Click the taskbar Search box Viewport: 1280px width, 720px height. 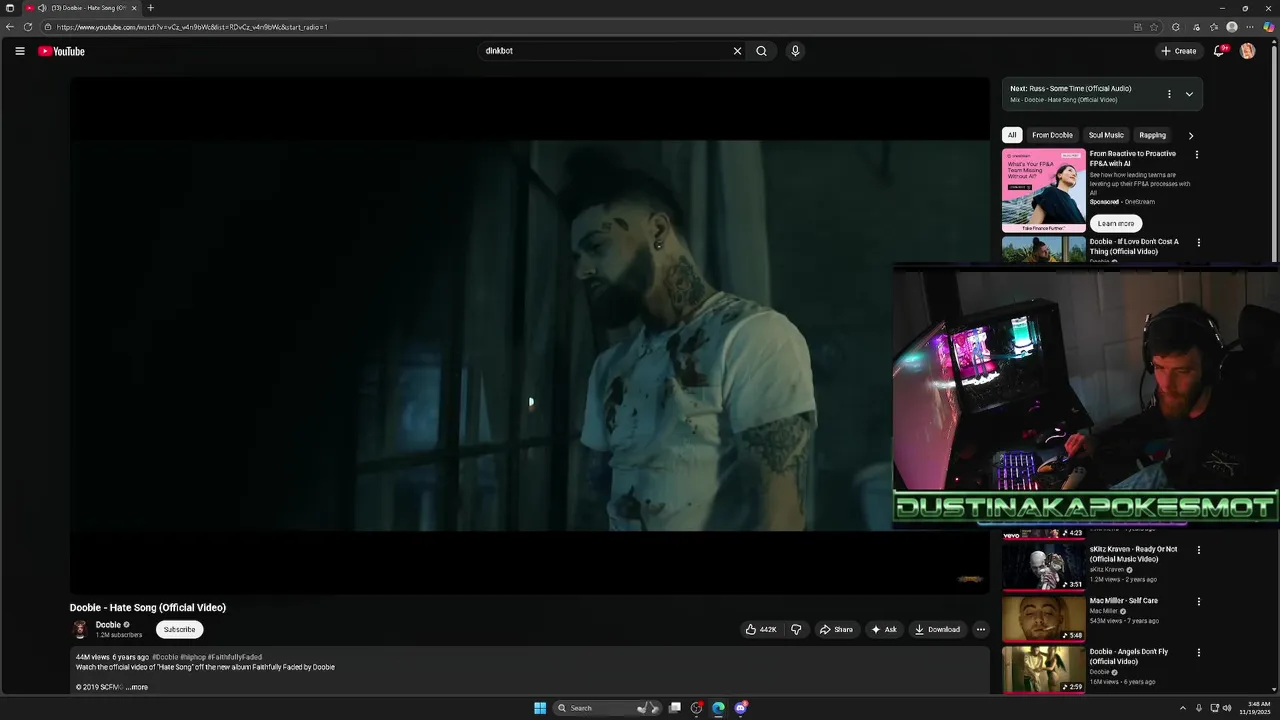[x=605, y=708]
